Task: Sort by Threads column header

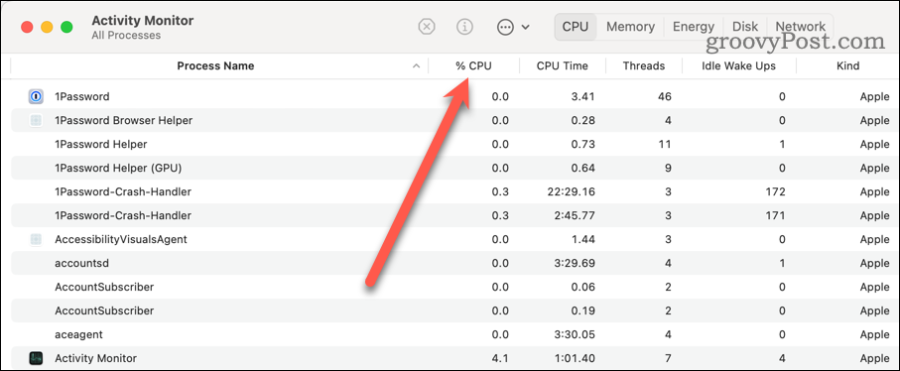Action: click(x=644, y=66)
